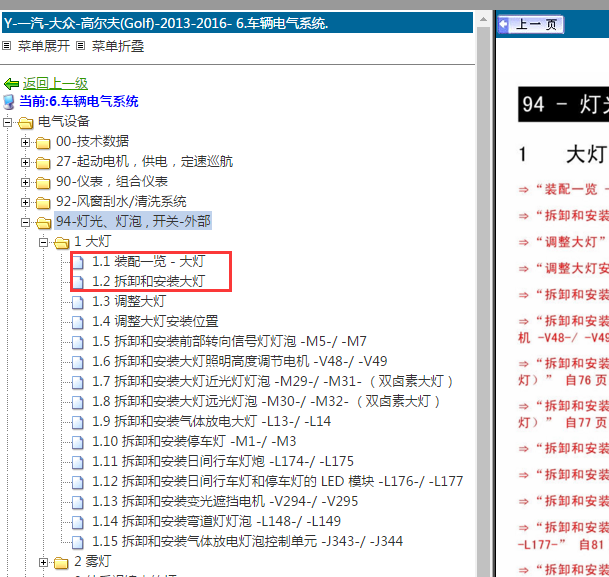Image resolution: width=609 pixels, height=577 pixels.
Task: Open 1.8 大灯远光灯泡 -M30-/ -M32-
Action: click(x=266, y=401)
